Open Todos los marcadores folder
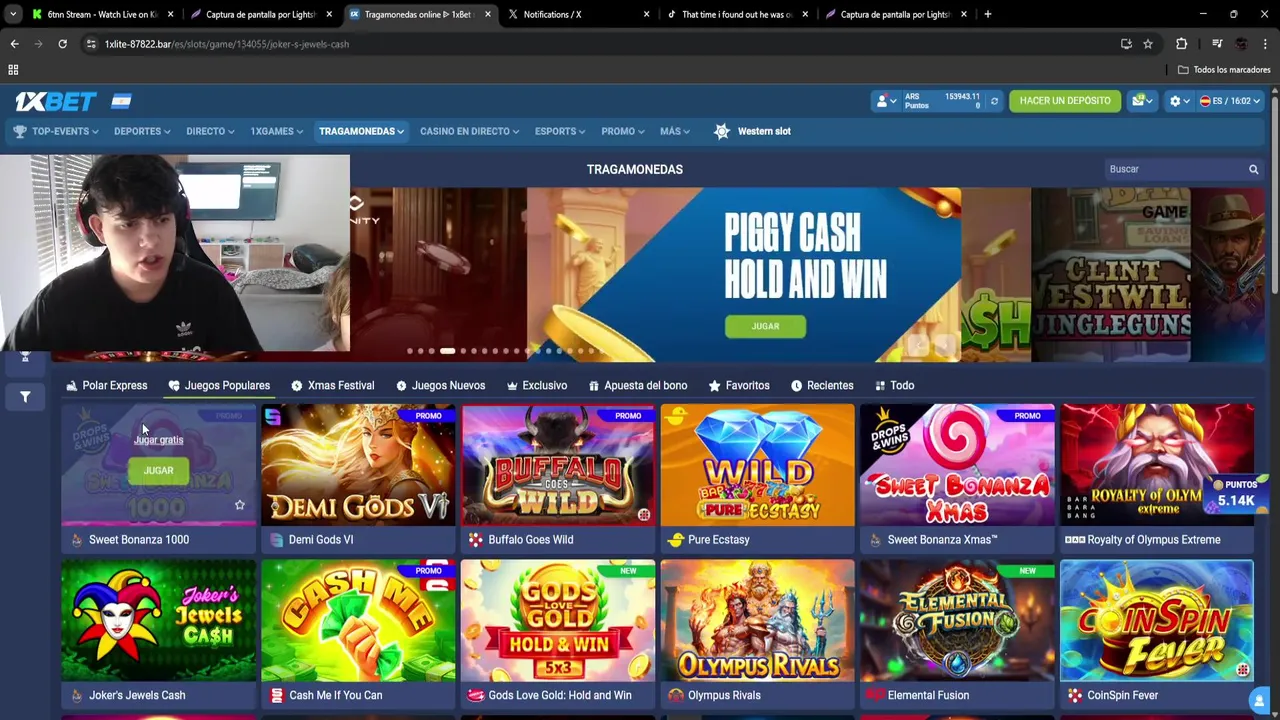 [x=1224, y=70]
